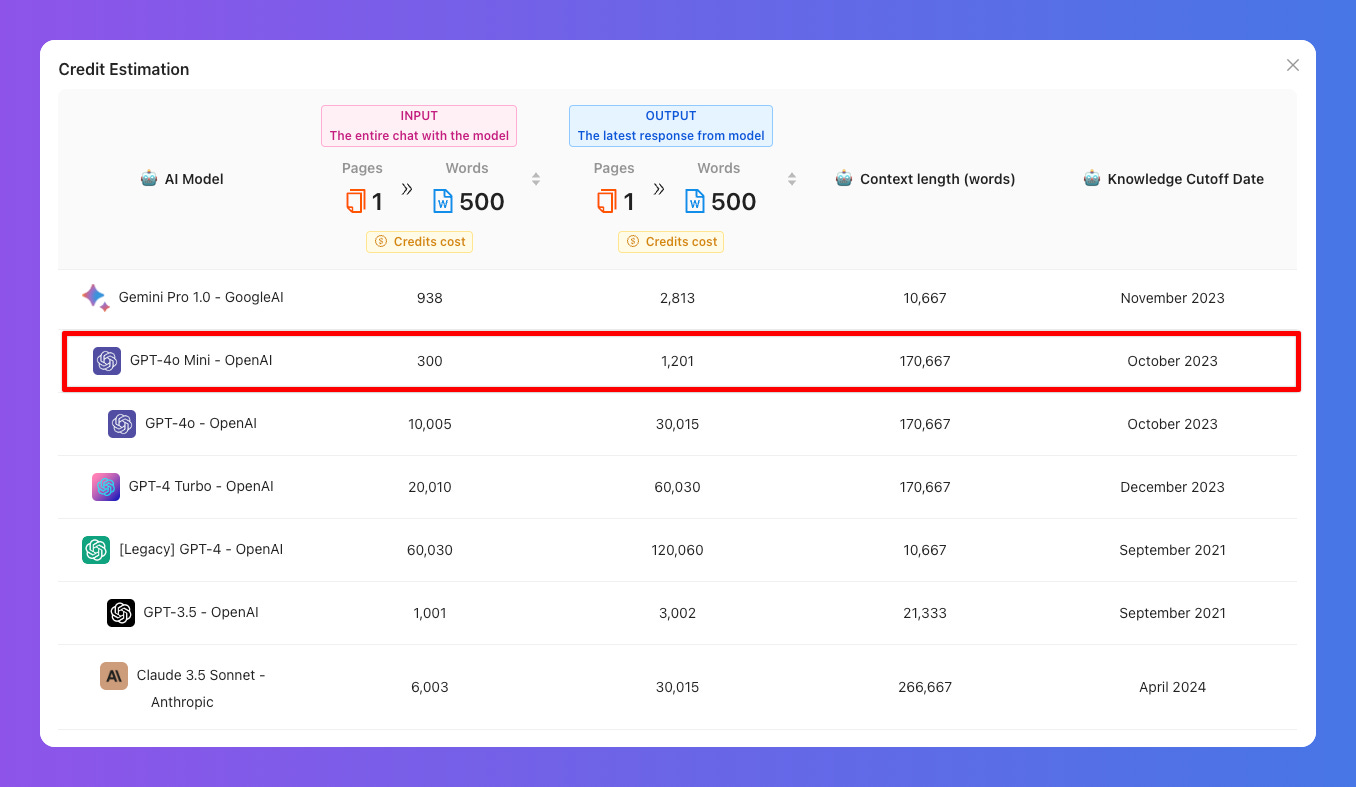
Task: Click the OUTPUT latest response label badge
Action: tap(671, 126)
